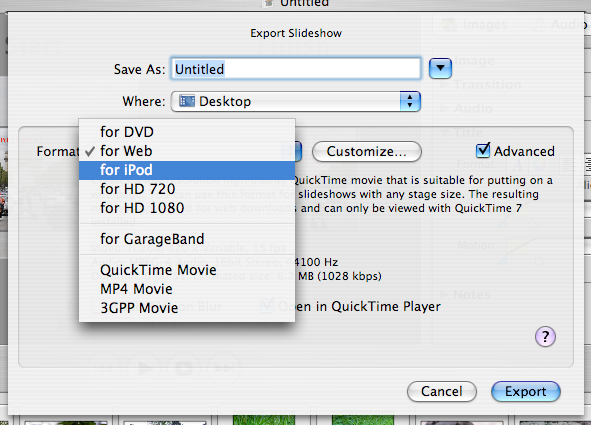Click the Save As filename field
591x425 pixels.
tap(296, 69)
